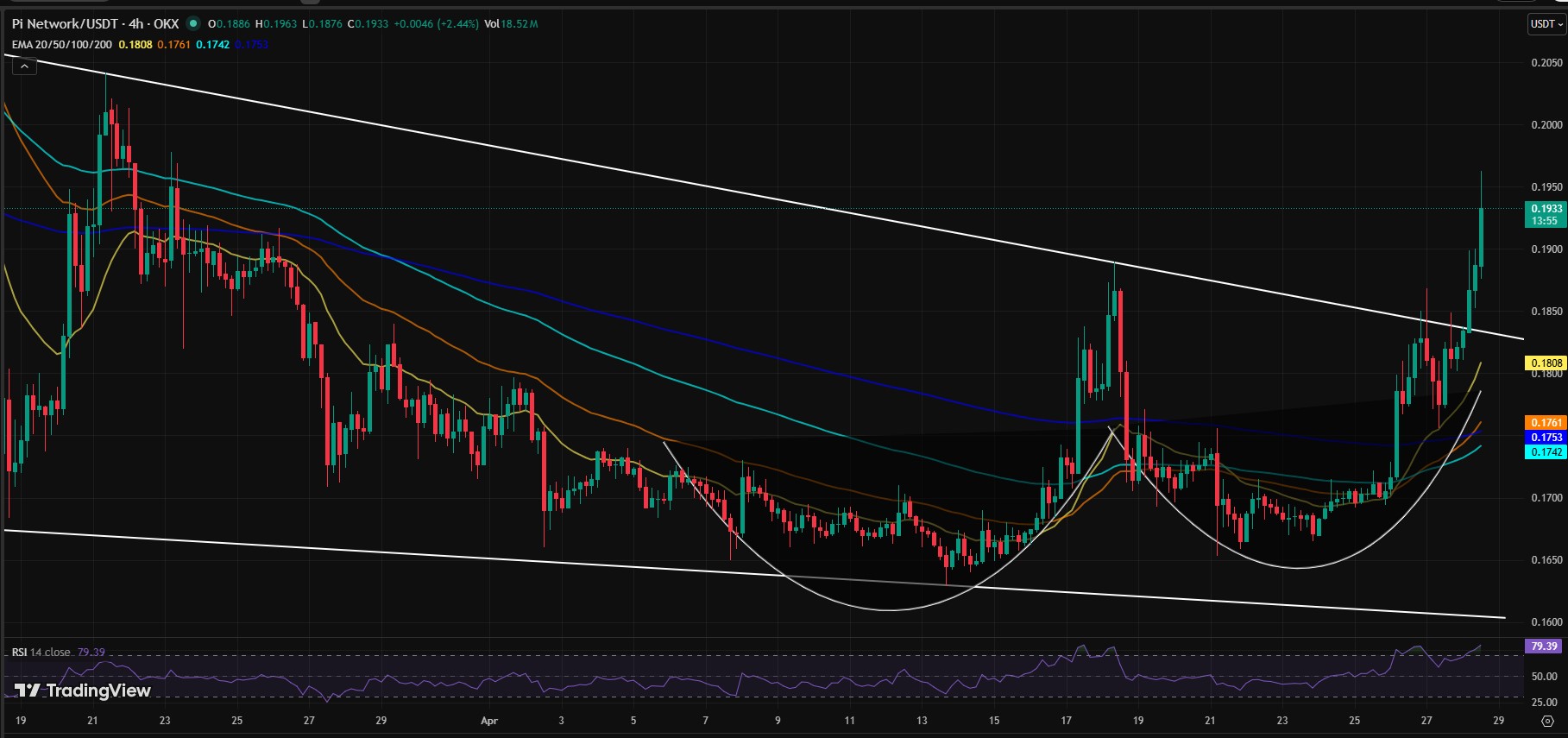Select the EMA 20/50/100/200 indicator legend

pos(61,44)
